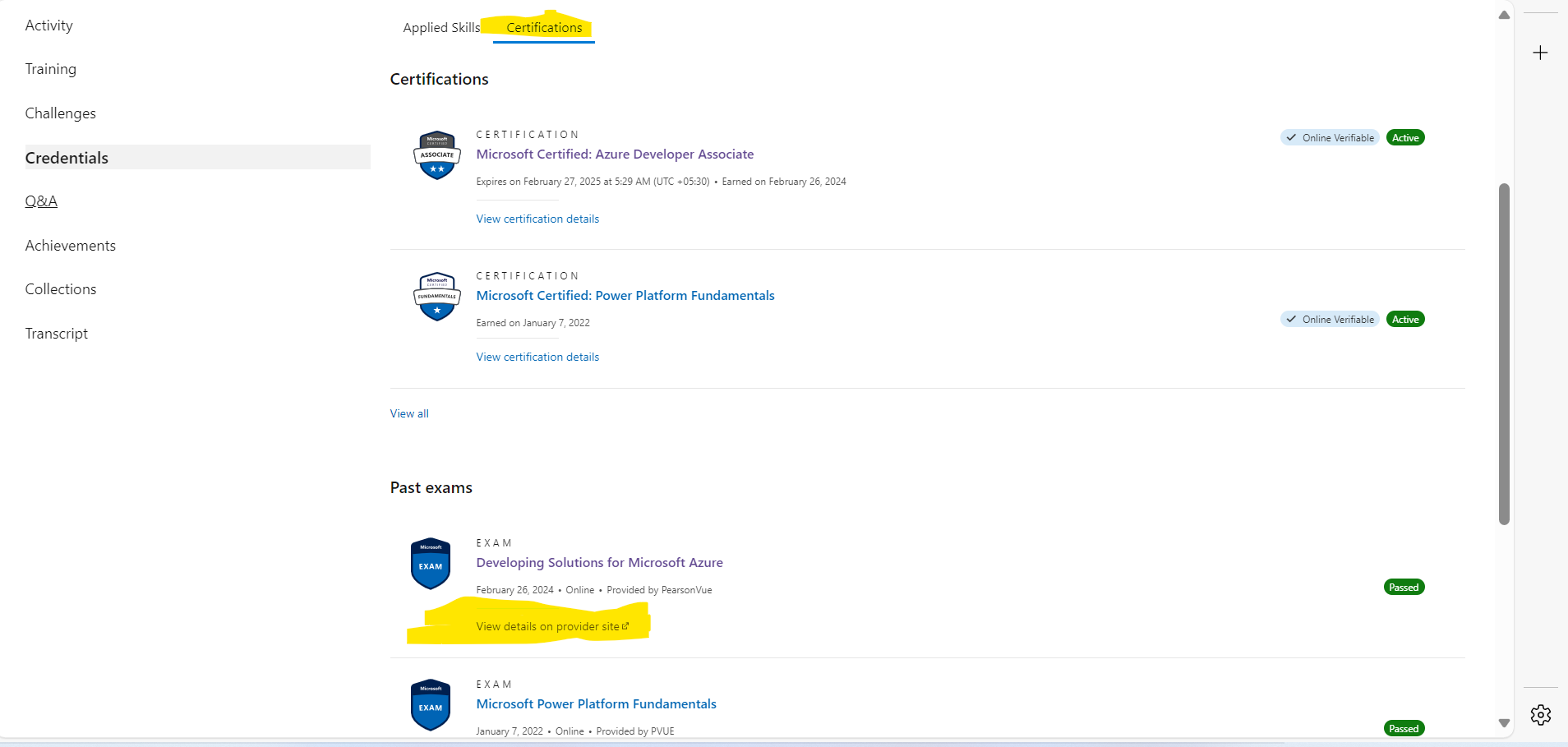Open Training in the left navigation
The width and height of the screenshot is (1568, 747).
51,69
